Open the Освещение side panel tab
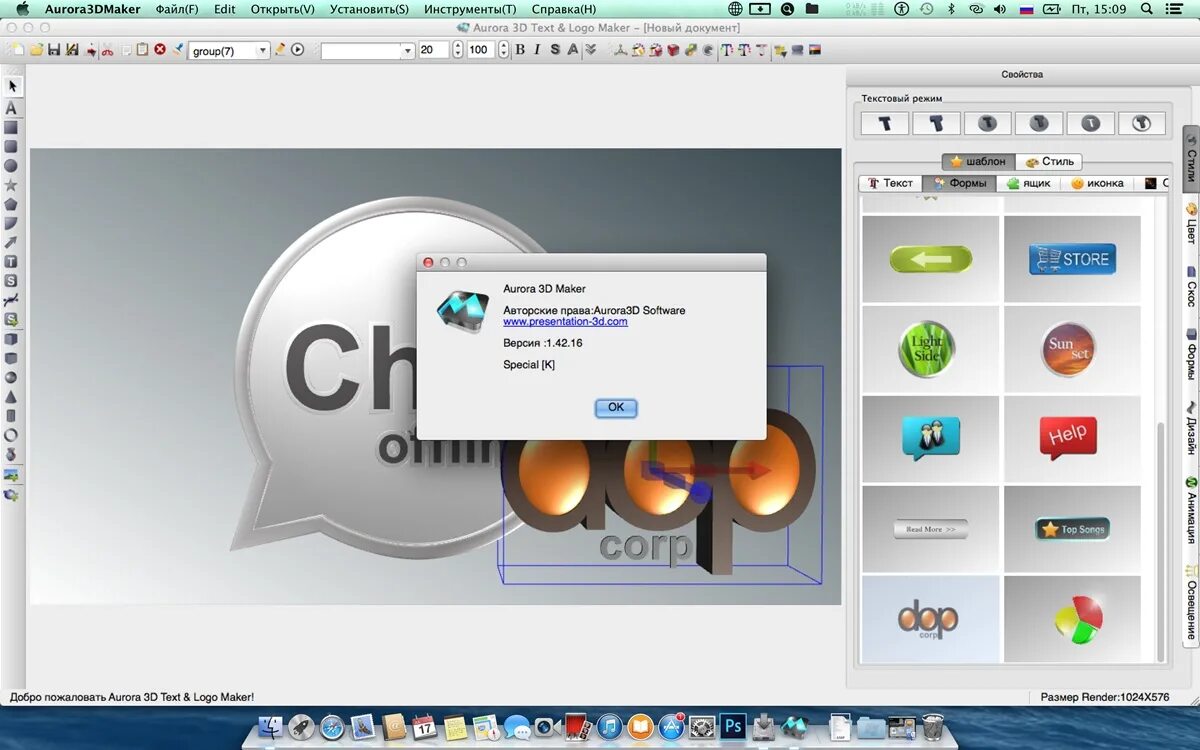 1191,601
